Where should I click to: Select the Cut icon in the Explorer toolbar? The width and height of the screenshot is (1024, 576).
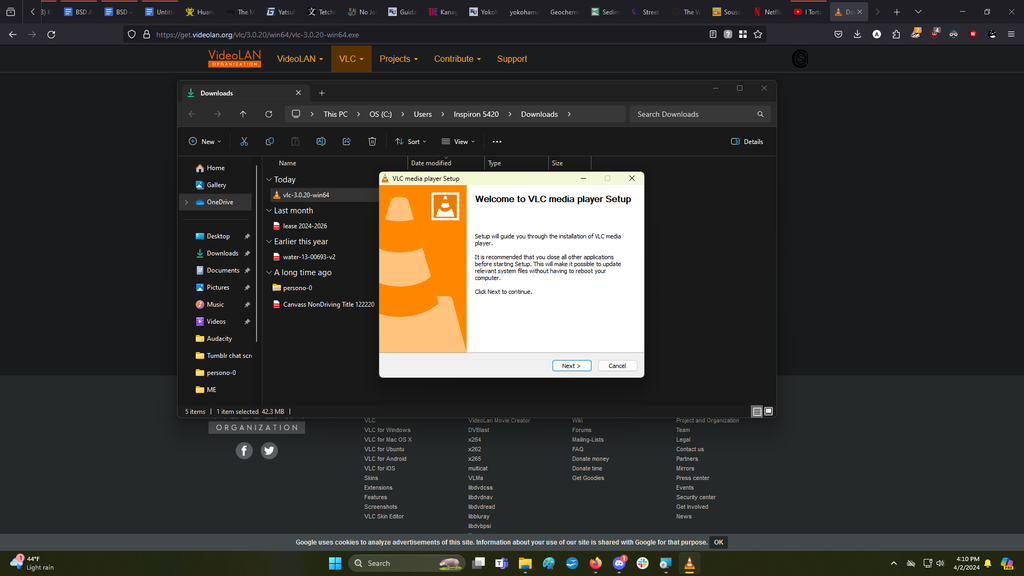tap(244, 142)
